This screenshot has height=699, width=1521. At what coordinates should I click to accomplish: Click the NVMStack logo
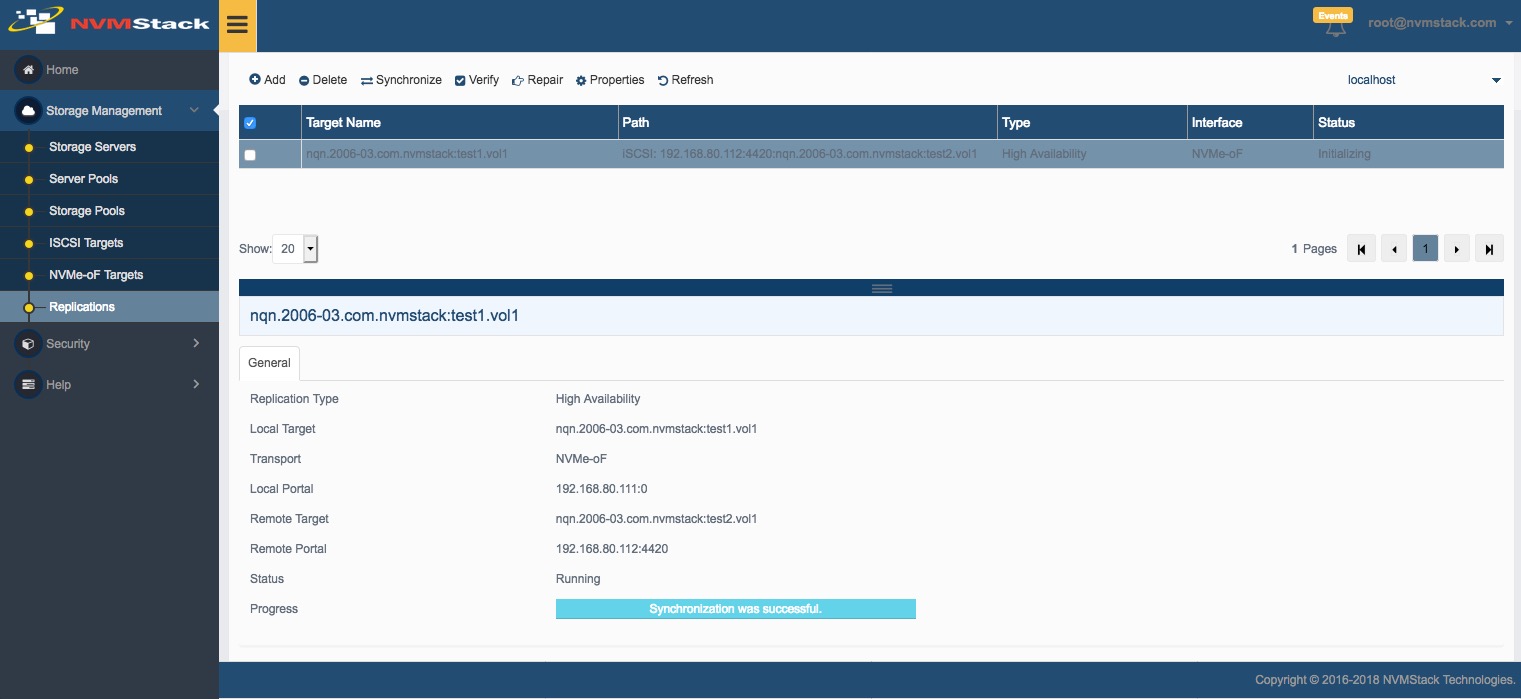pyautogui.click(x=108, y=21)
